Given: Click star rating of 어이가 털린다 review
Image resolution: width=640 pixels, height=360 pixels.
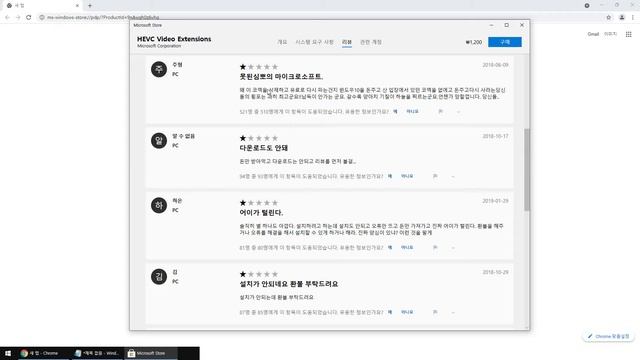Looking at the screenshot, I should (259, 202).
